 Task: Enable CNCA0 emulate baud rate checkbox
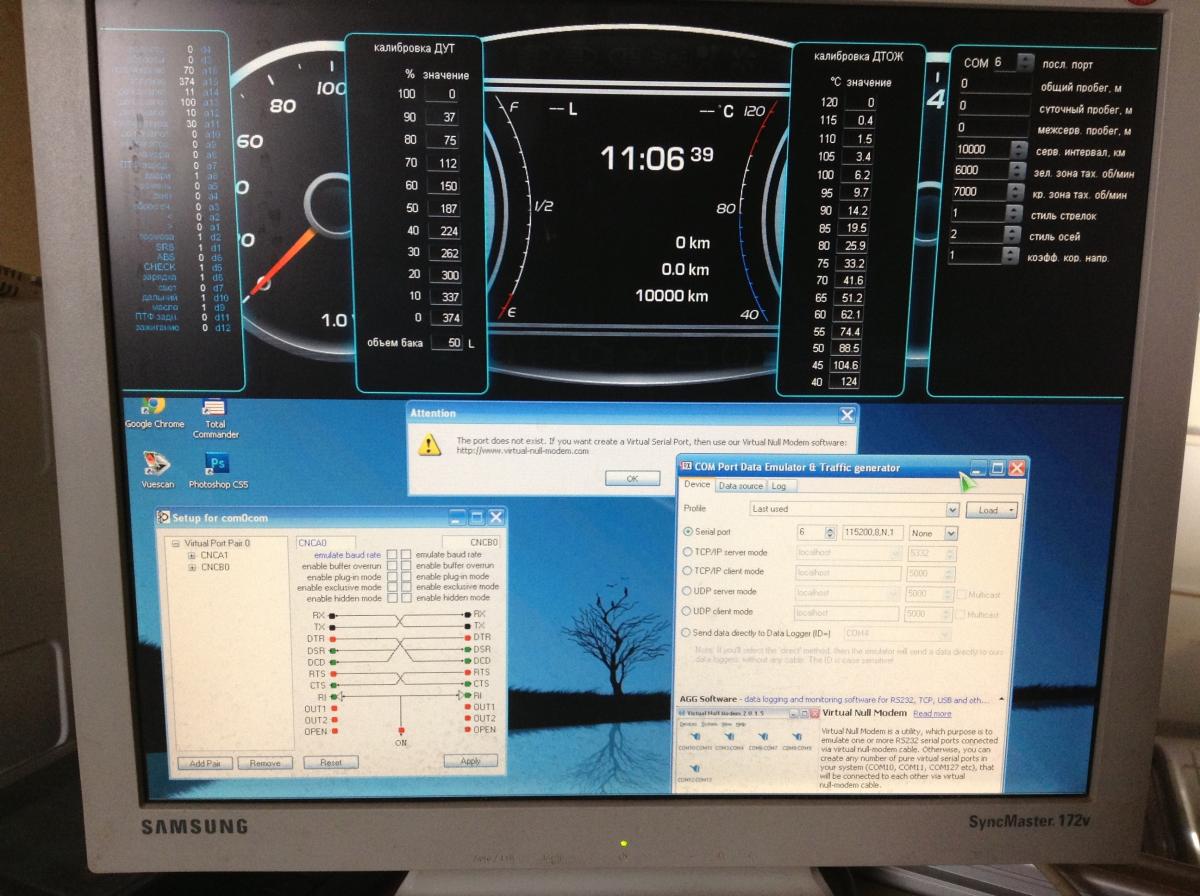tap(393, 554)
